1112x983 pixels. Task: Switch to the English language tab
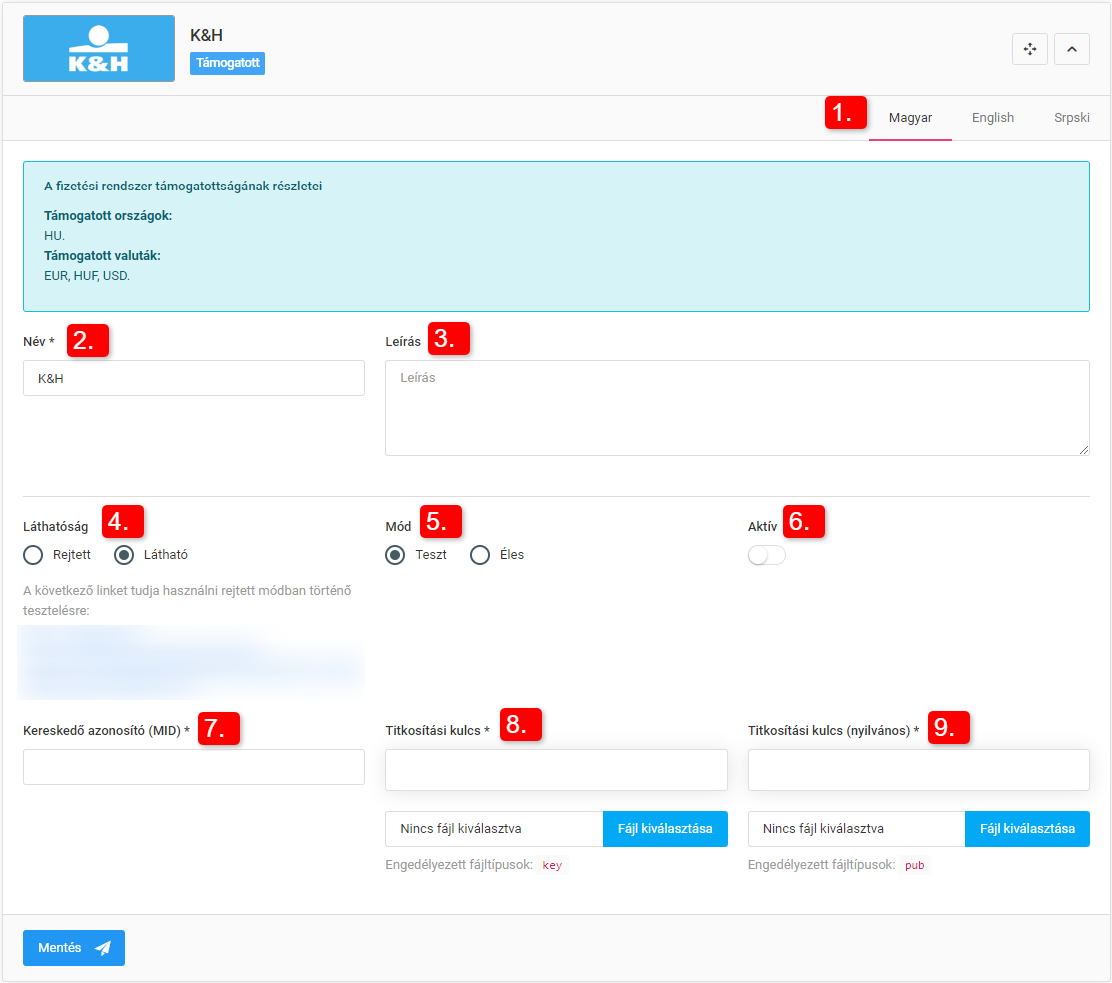(992, 118)
